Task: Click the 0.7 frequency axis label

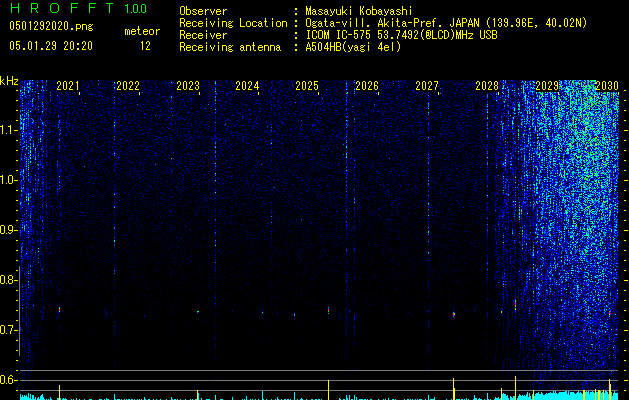Action: click(x=9, y=330)
